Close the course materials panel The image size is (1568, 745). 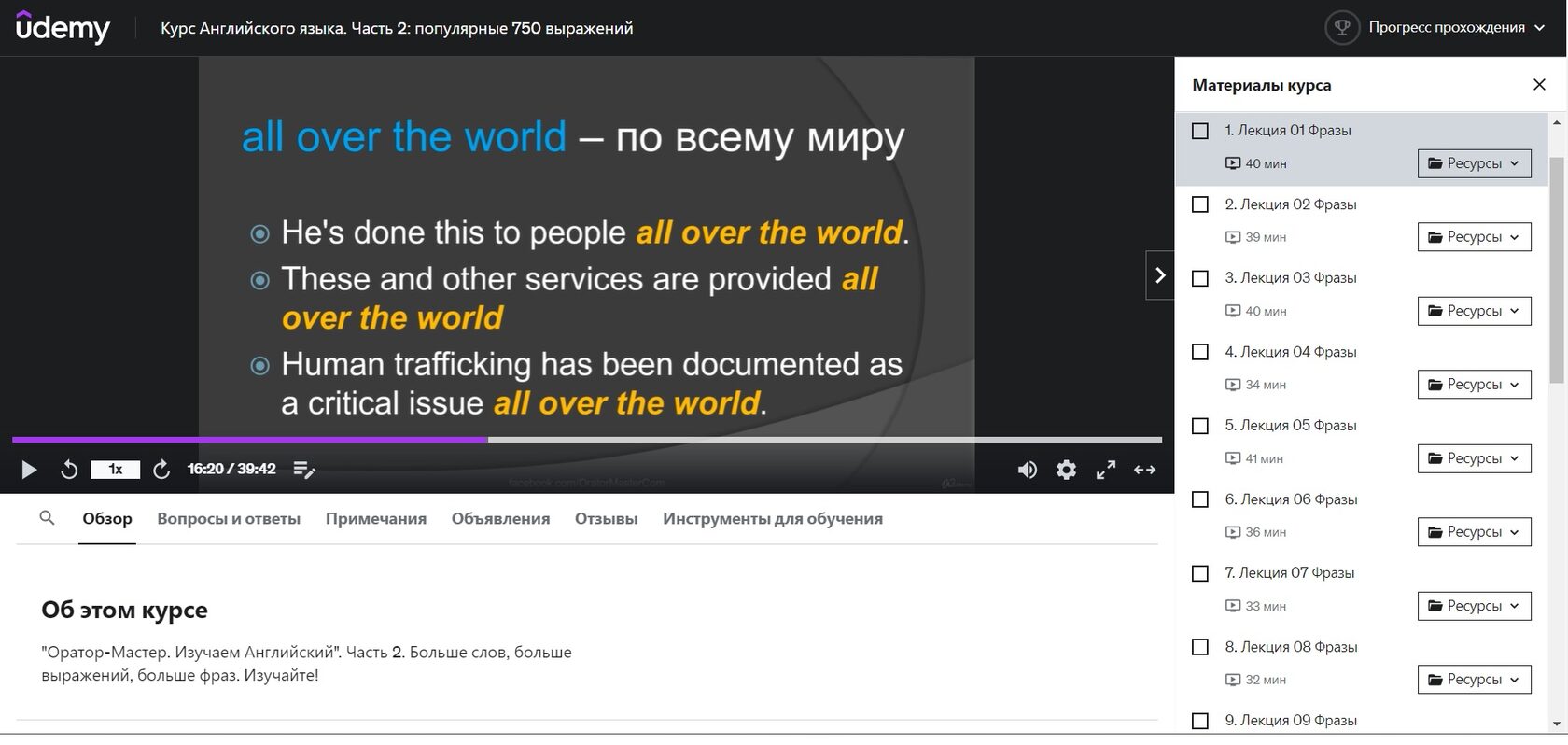[x=1539, y=85]
